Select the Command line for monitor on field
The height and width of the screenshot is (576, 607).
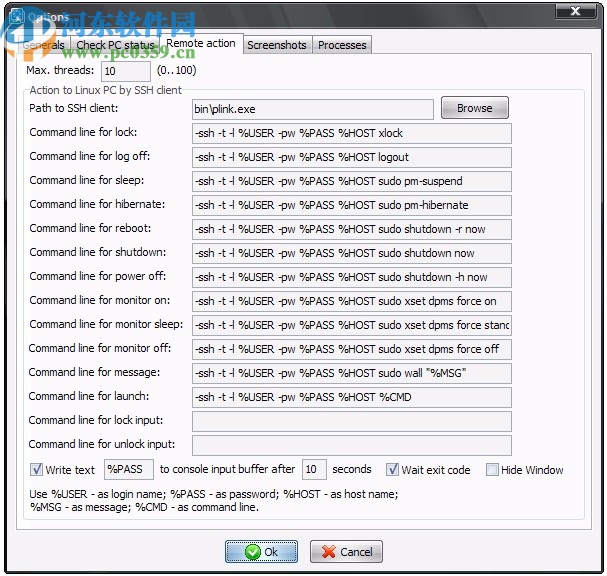[352, 302]
